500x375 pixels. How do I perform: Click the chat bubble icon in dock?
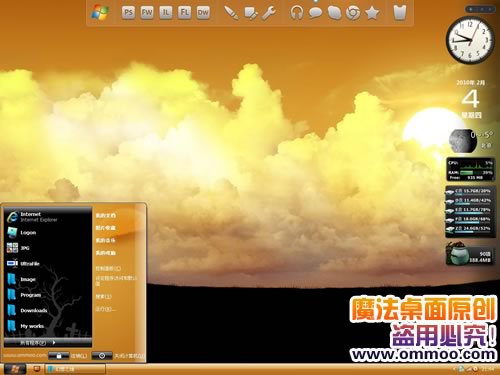tap(315, 13)
